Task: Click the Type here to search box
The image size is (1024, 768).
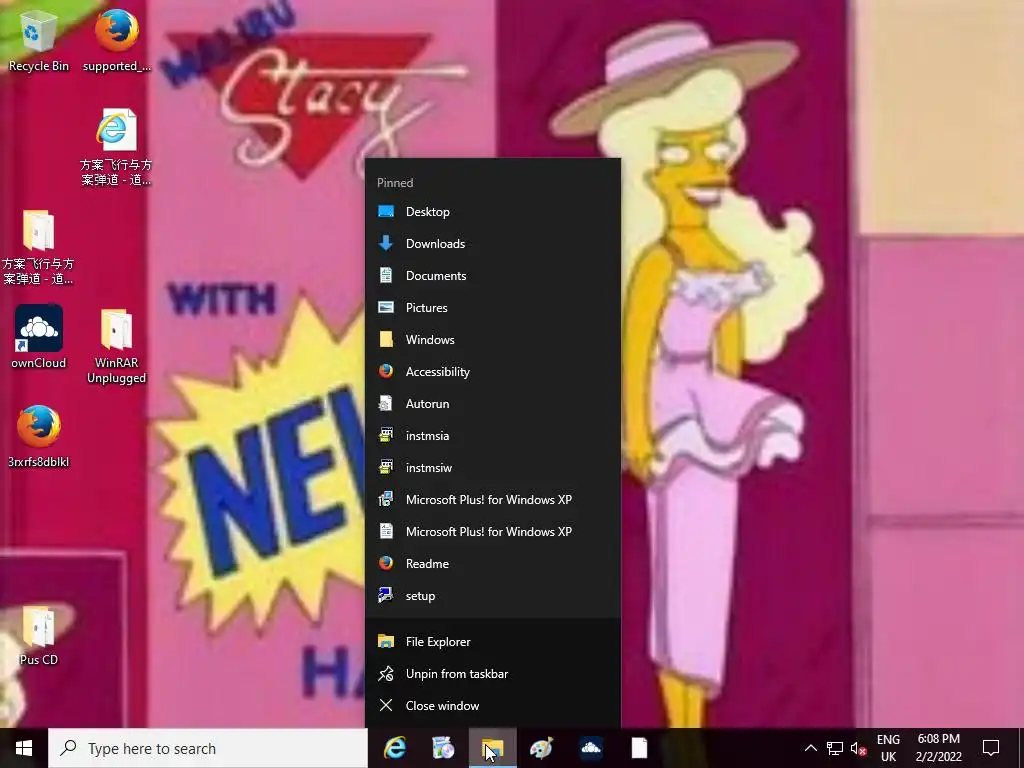Action: point(208,748)
